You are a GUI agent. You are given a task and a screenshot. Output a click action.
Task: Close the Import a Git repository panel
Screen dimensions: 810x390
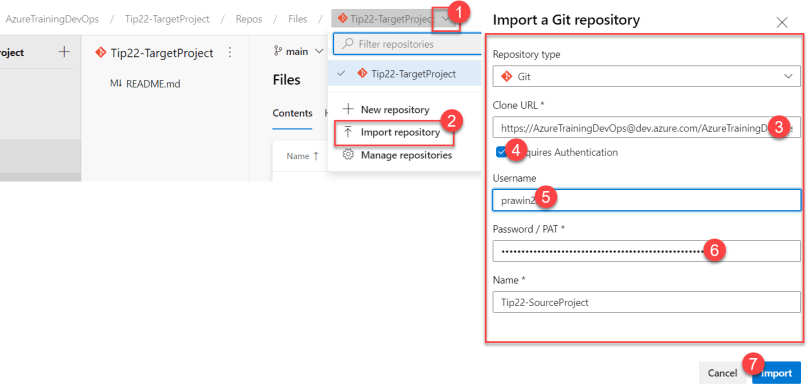pos(782,22)
